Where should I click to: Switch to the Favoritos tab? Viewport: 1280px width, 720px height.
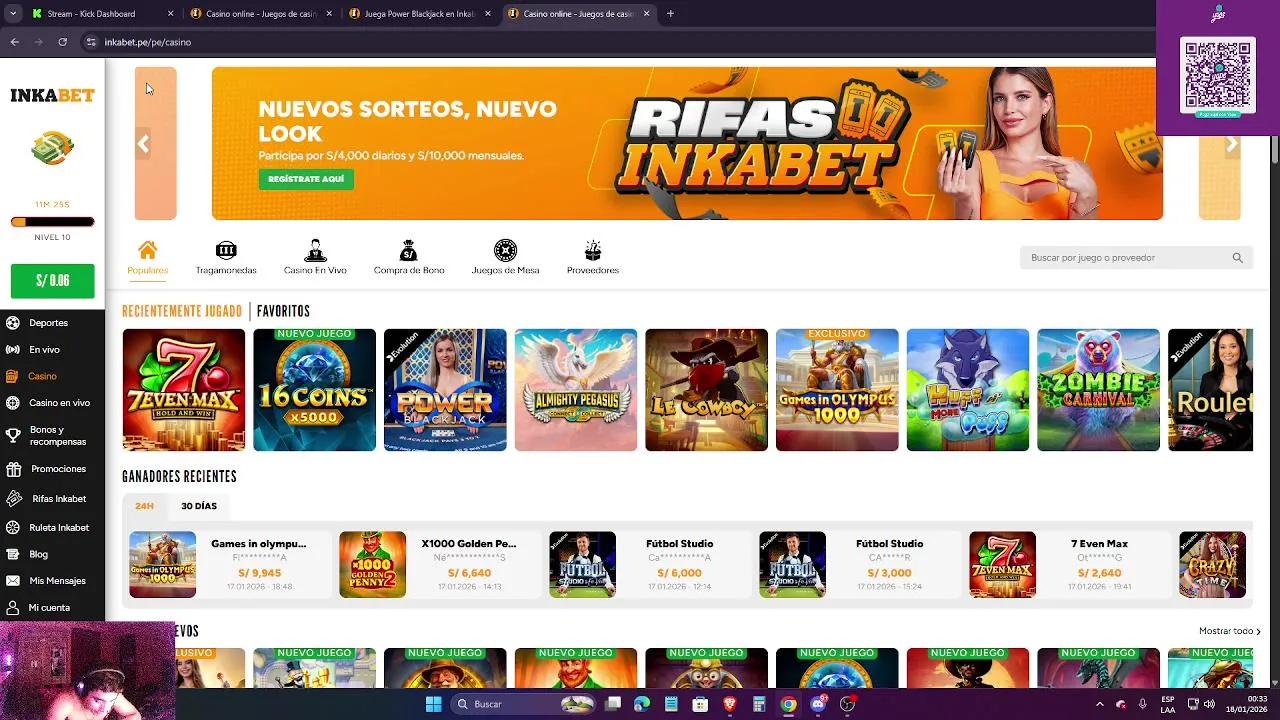pyautogui.click(x=283, y=311)
